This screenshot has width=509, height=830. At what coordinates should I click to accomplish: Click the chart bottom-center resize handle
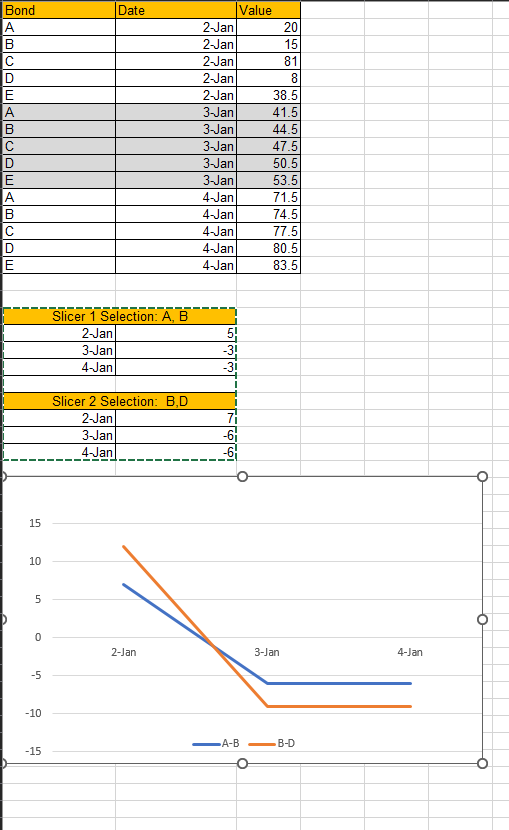click(x=242, y=763)
